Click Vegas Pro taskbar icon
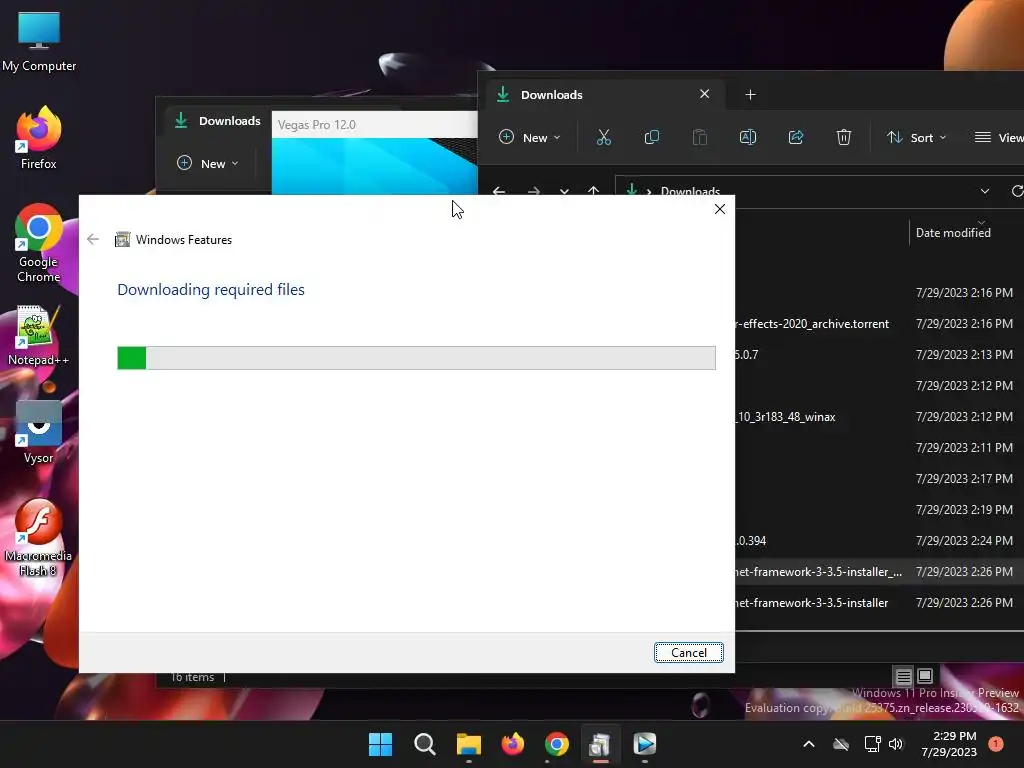The image size is (1024, 768). [x=645, y=744]
